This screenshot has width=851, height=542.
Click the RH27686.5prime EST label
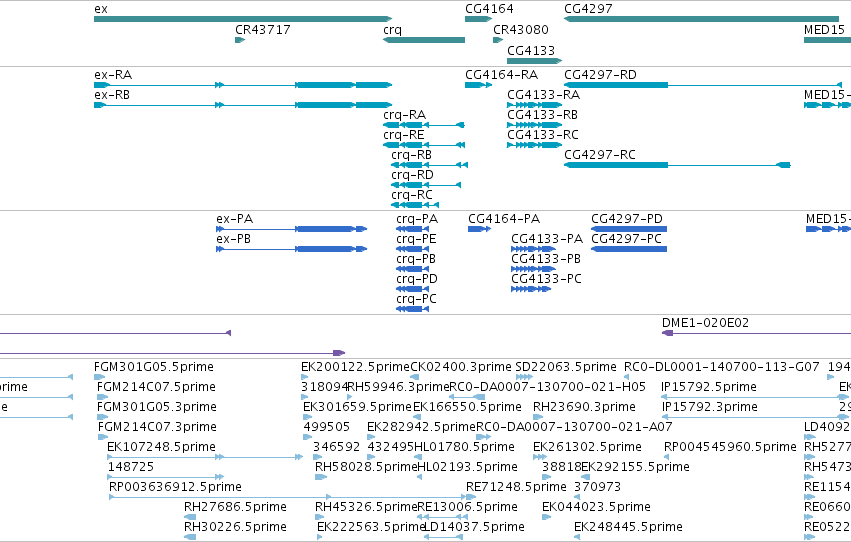click(x=235, y=507)
